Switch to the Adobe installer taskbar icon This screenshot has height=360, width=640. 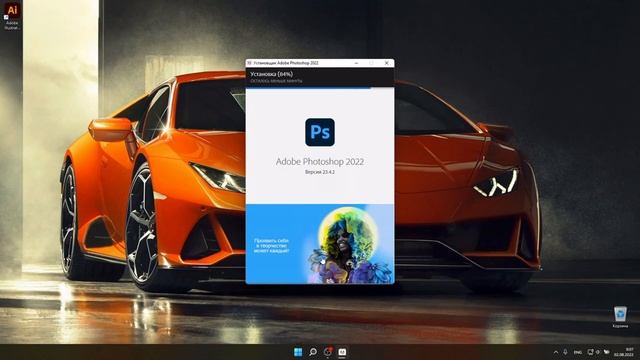342,352
